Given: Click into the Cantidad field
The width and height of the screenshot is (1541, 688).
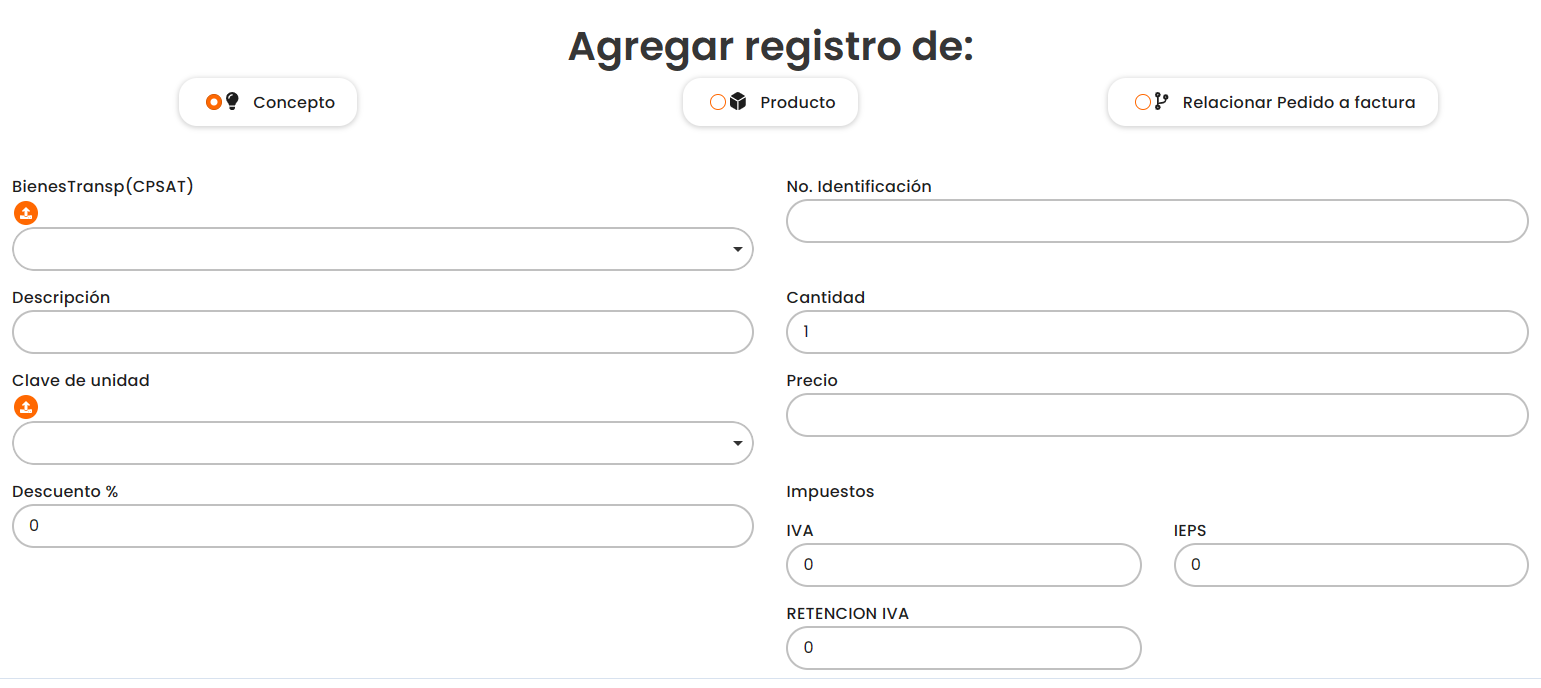Looking at the screenshot, I should [1157, 332].
